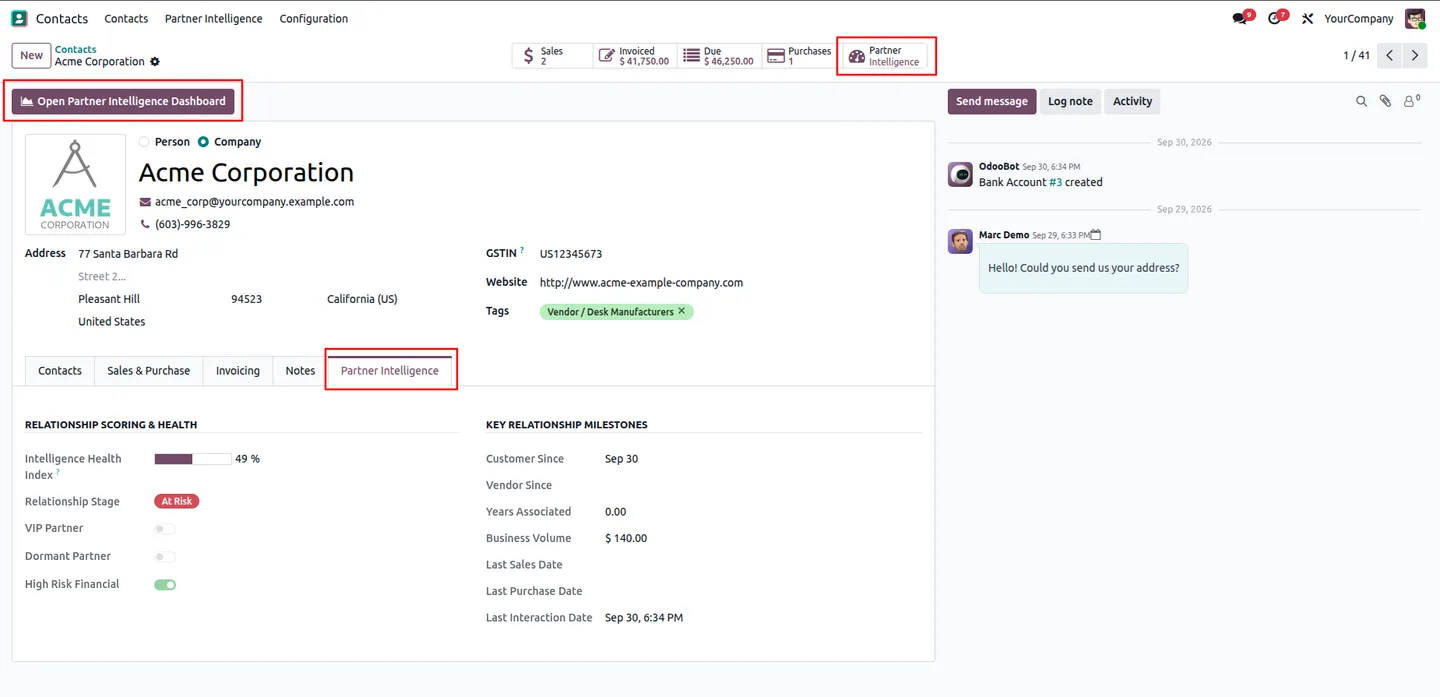Toggle the High Risk Financial switch
This screenshot has width=1440, height=697.
[165, 585]
